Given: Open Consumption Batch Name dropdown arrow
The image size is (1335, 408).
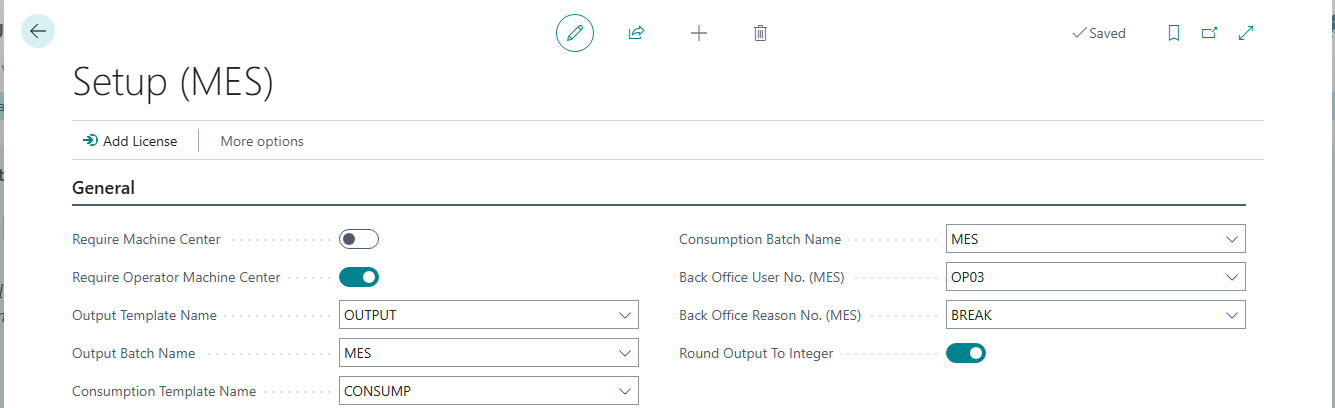Looking at the screenshot, I should coord(1232,239).
